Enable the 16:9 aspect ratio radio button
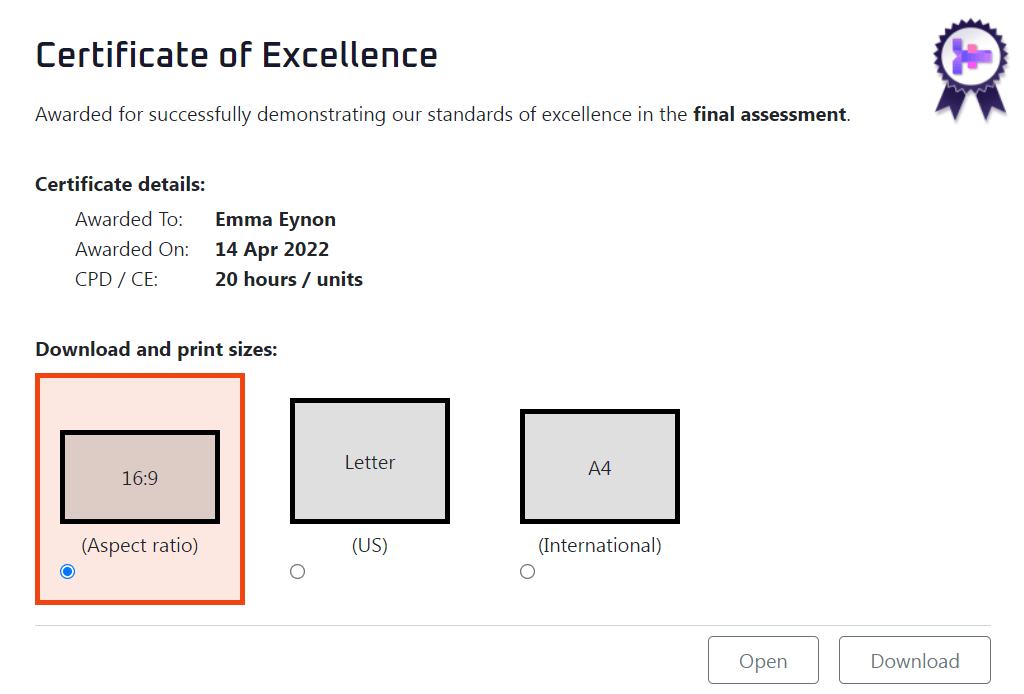Viewport: 1024px width, 694px height. coord(68,572)
